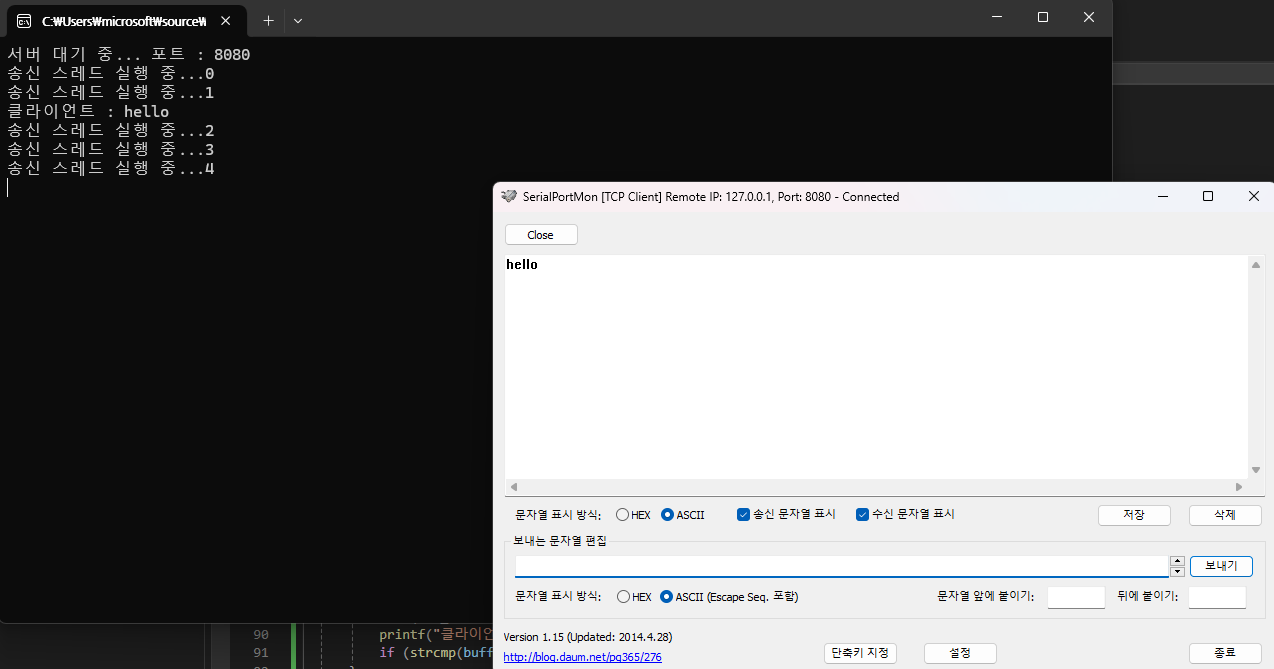Click the 저장 save button
This screenshot has height=669, width=1274.
tap(1134, 515)
